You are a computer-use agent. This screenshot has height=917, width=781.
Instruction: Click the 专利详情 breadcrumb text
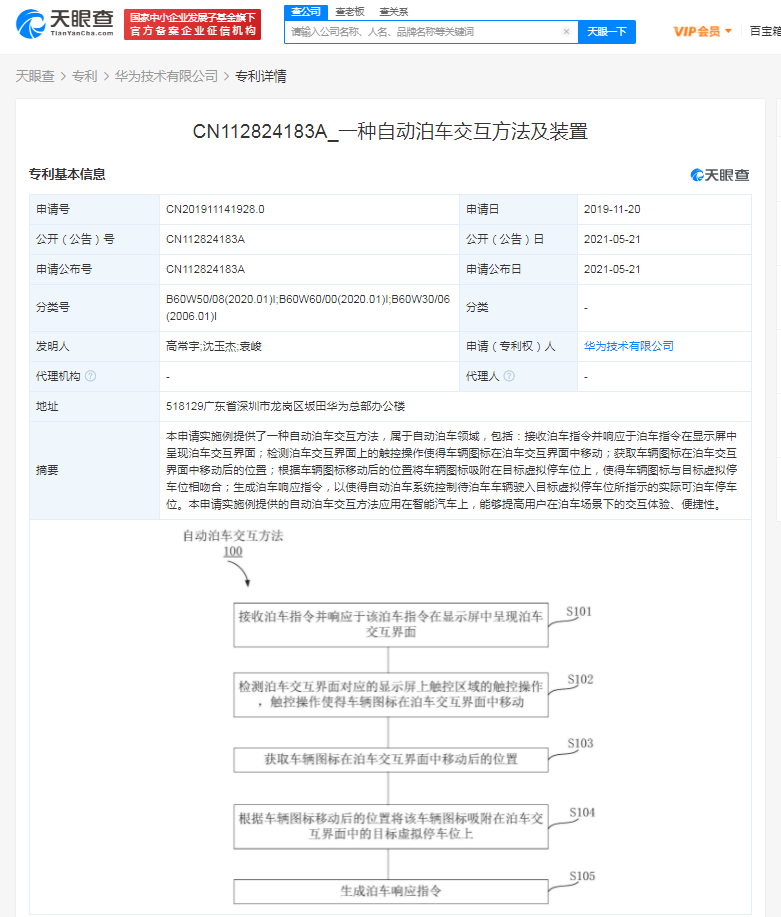click(261, 76)
